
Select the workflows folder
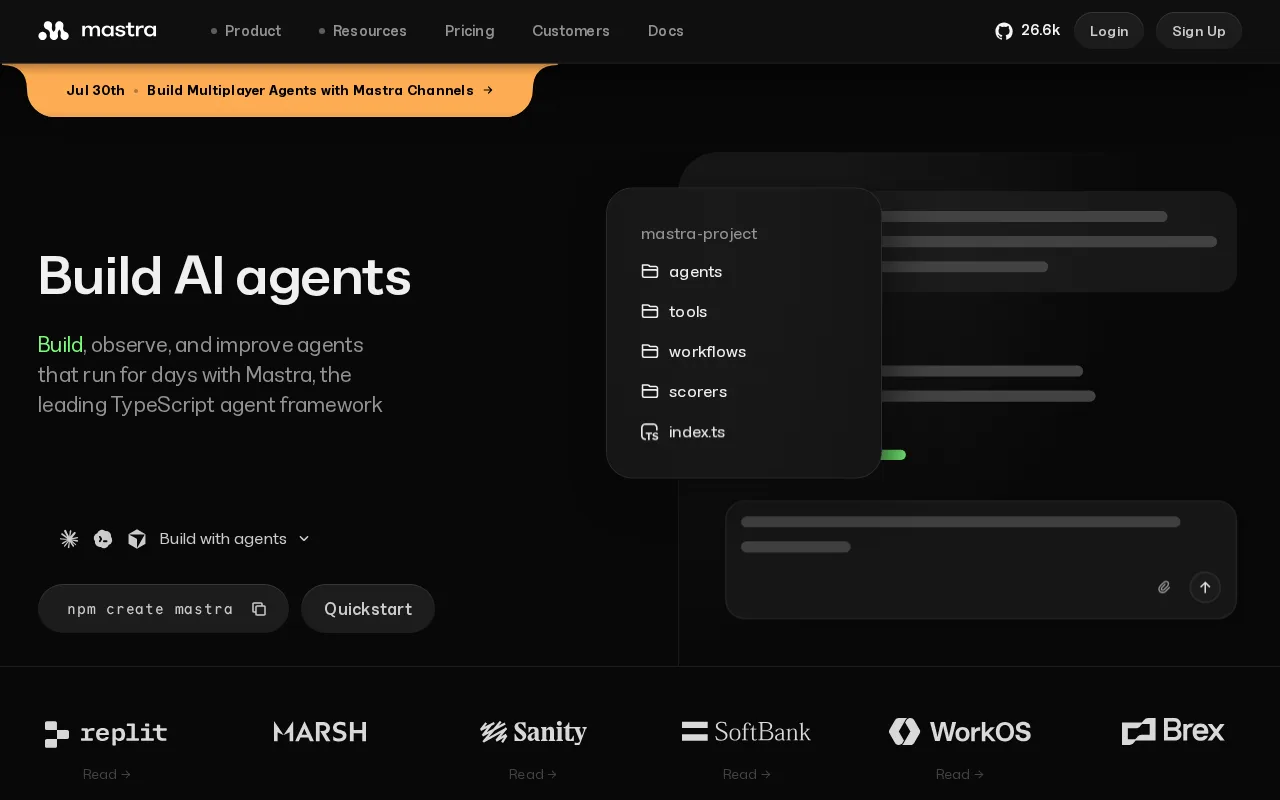(x=693, y=352)
